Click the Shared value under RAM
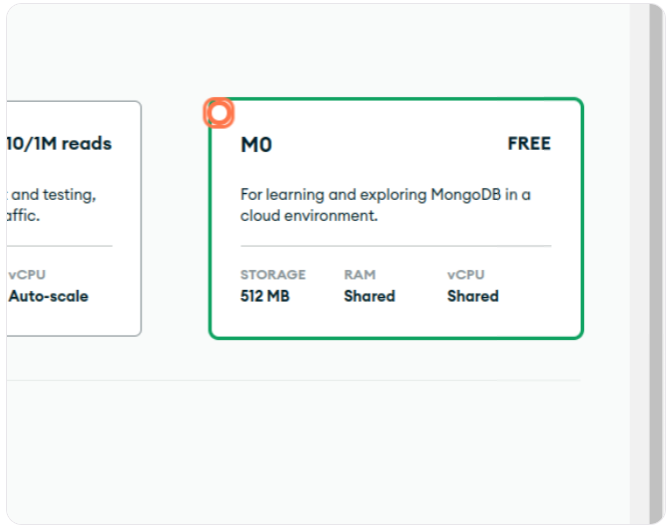Image resolution: width=670 pixels, height=530 pixels. pos(369,296)
